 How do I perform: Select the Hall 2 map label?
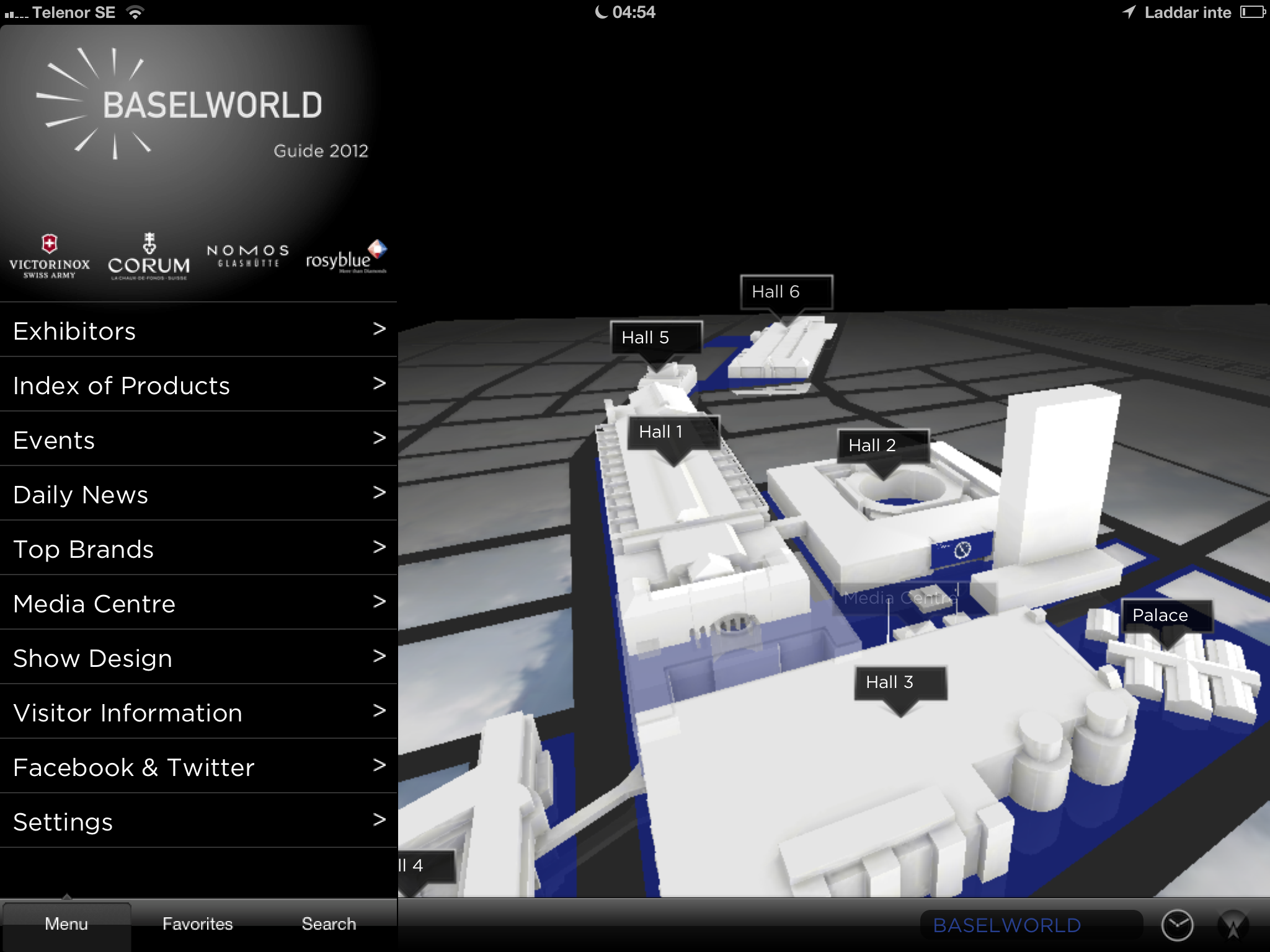883,446
